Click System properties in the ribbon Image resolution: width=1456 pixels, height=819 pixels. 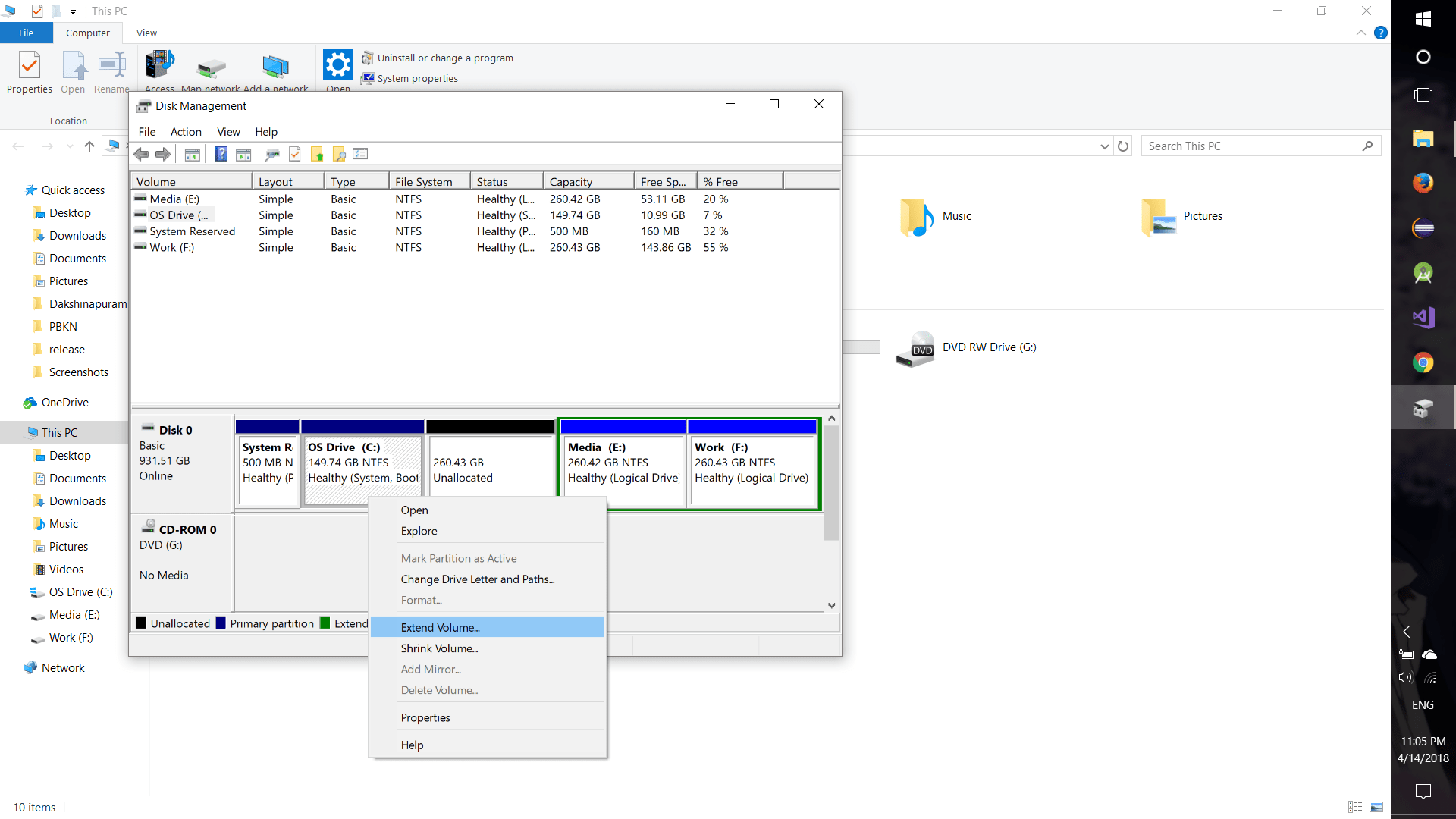pyautogui.click(x=417, y=79)
